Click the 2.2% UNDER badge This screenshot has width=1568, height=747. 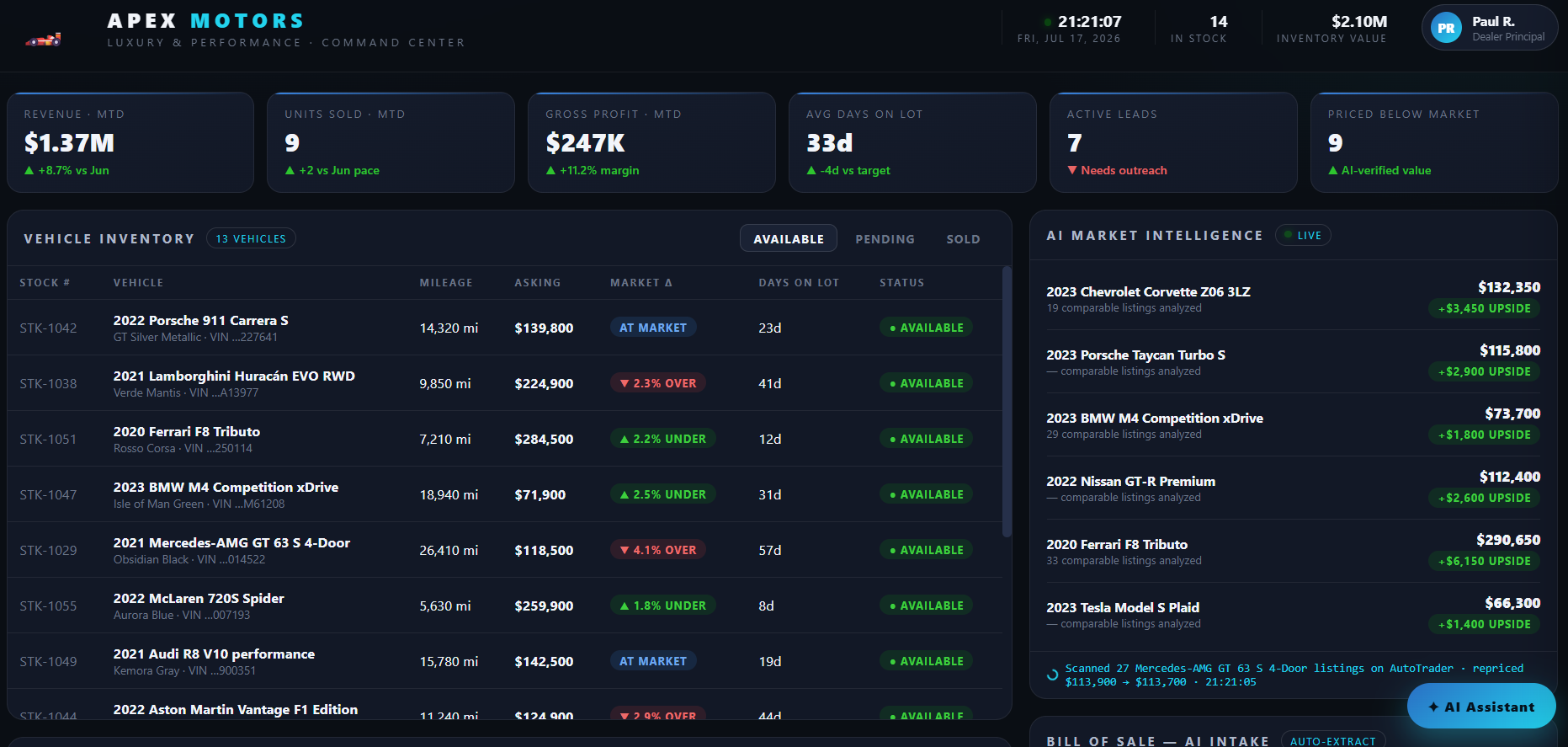663,439
